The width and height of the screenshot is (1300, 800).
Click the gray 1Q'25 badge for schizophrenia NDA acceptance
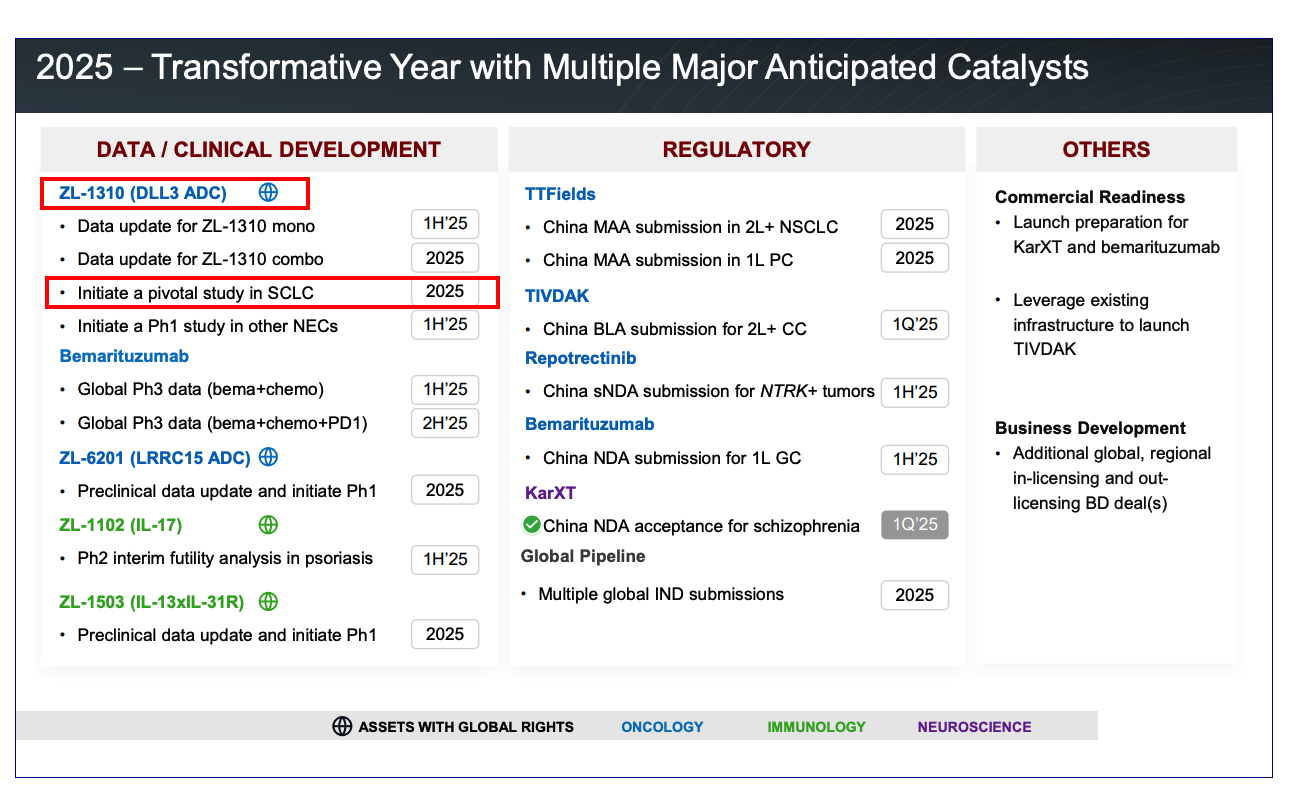914,525
